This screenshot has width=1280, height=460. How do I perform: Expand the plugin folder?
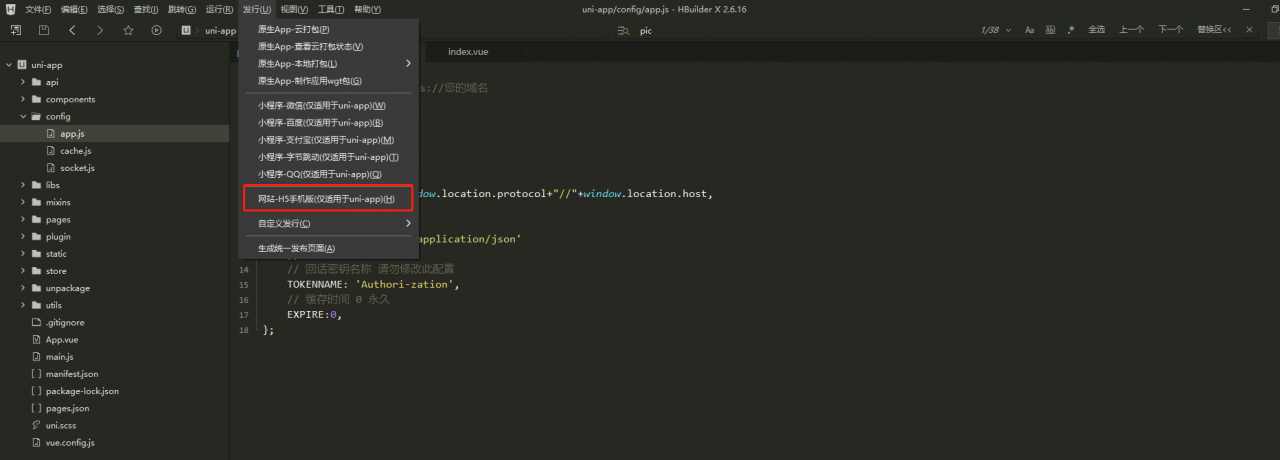(x=23, y=236)
